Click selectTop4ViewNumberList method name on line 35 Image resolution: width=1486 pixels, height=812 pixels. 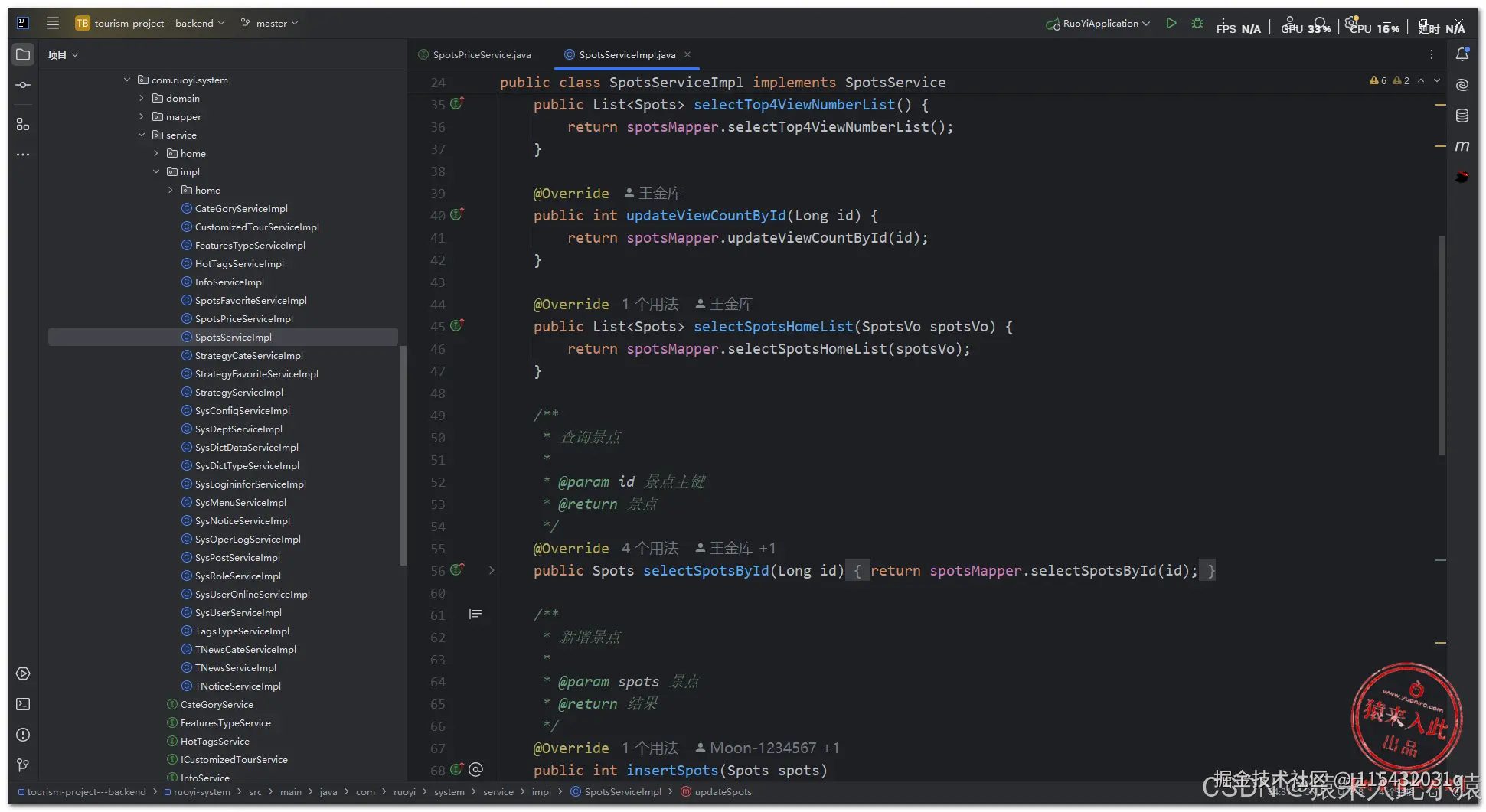tap(794, 104)
